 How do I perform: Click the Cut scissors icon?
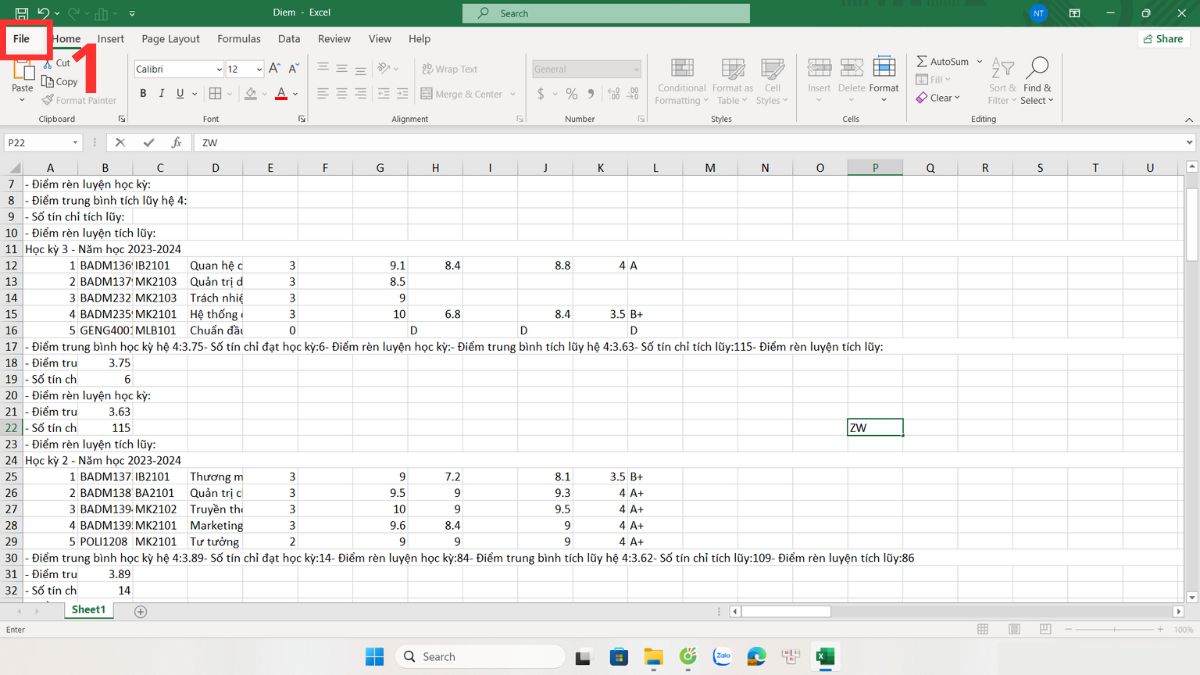tap(48, 63)
